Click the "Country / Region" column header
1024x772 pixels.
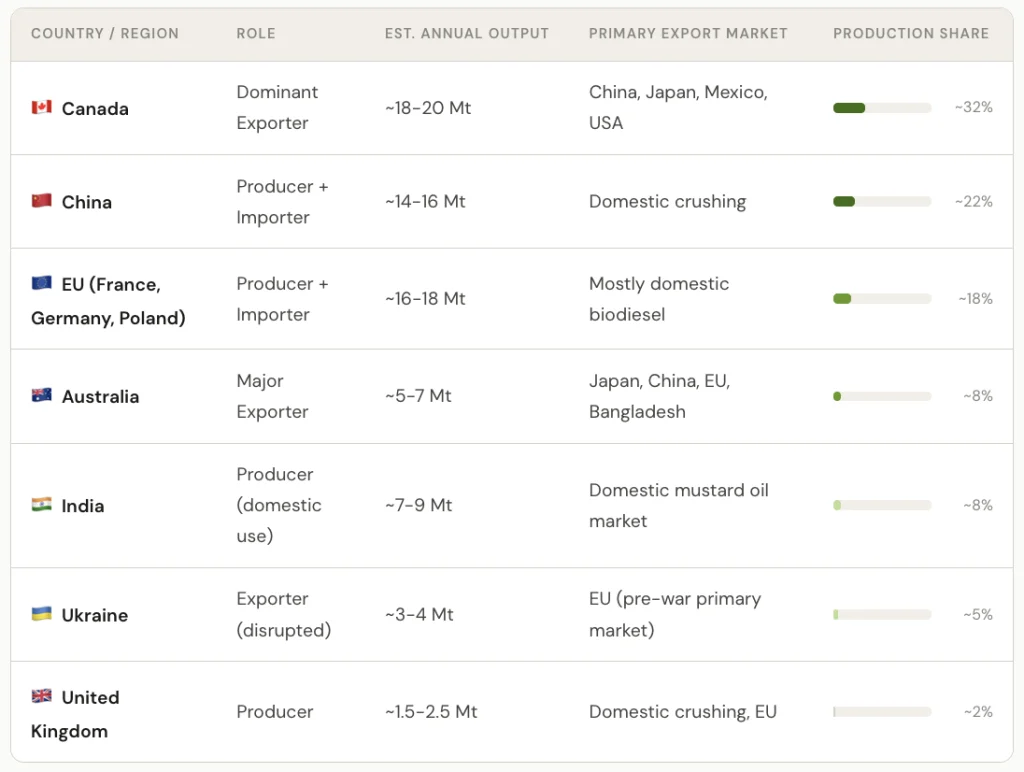click(x=104, y=33)
